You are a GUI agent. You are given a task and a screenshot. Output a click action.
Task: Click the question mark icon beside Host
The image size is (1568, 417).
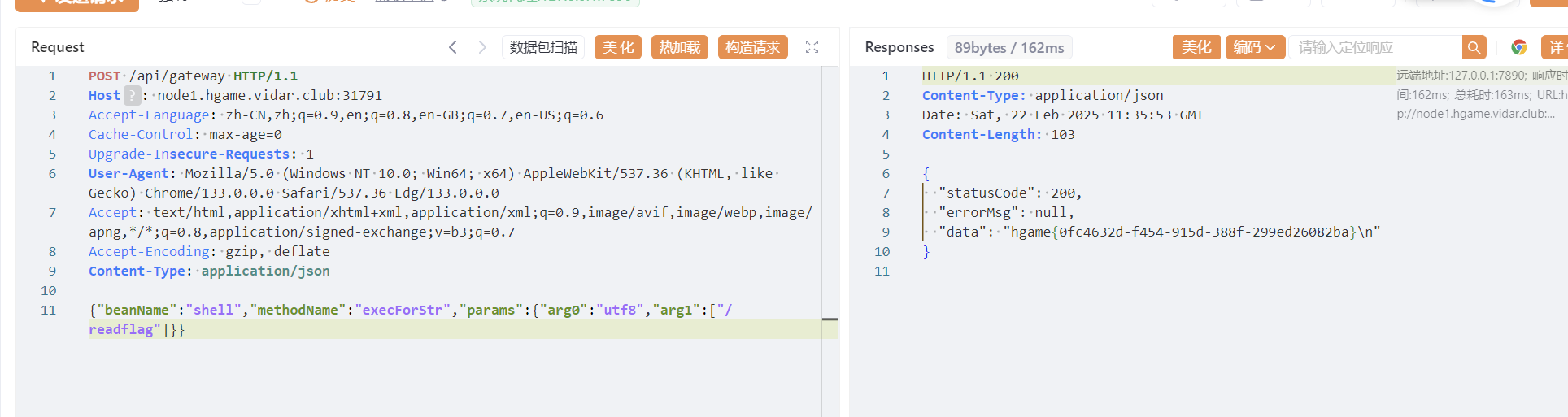(x=132, y=96)
